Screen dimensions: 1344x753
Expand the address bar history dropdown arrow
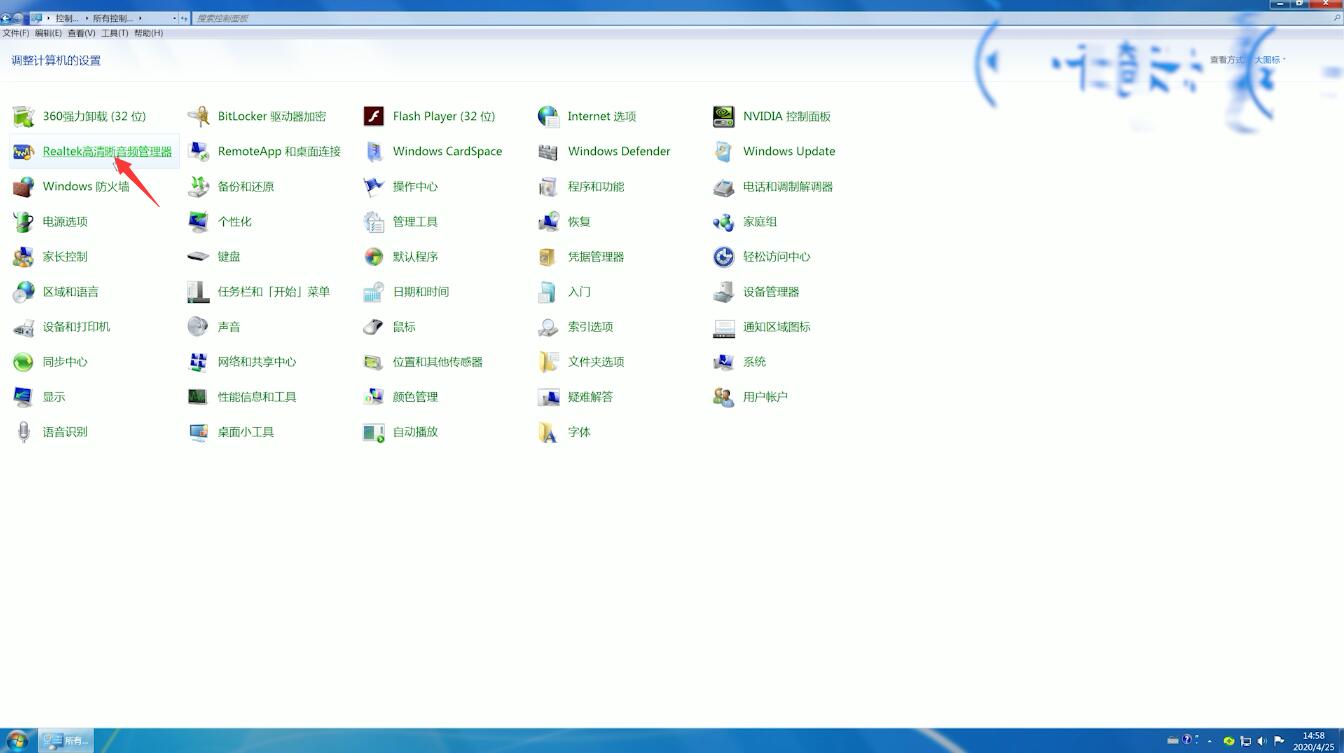(175, 18)
